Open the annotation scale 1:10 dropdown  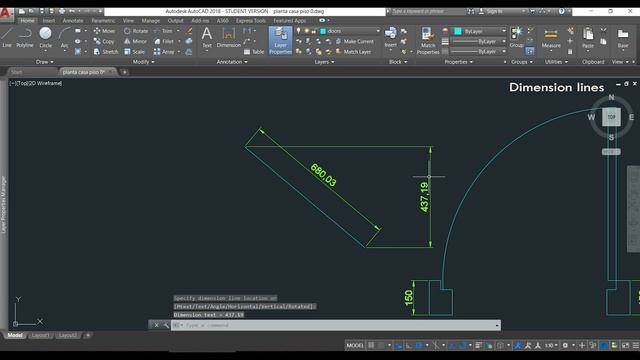pos(551,345)
